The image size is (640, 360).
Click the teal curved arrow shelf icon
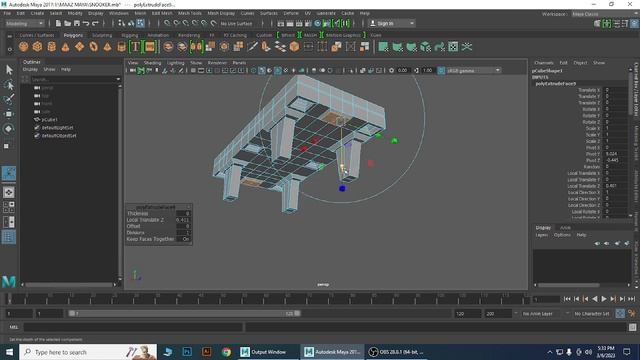(x=439, y=47)
